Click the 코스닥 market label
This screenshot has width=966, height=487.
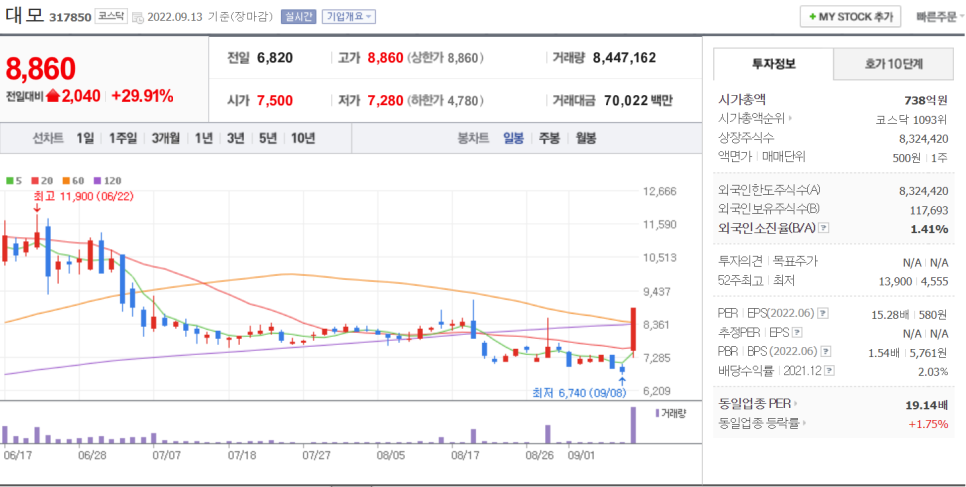pyautogui.click(x=111, y=17)
